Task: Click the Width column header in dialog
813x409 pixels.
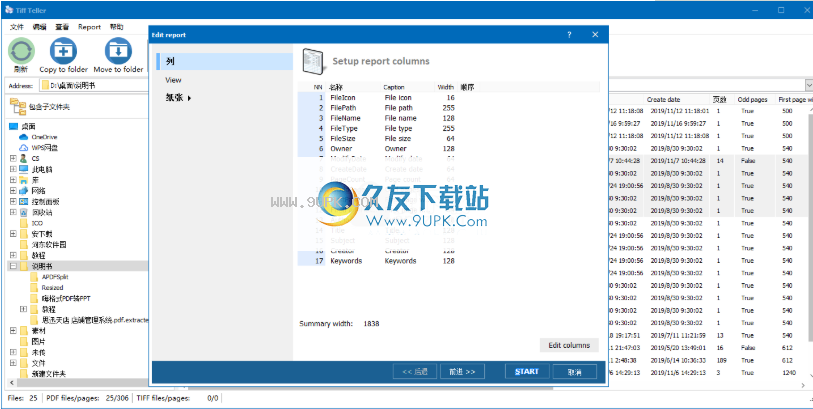Action: tap(445, 87)
